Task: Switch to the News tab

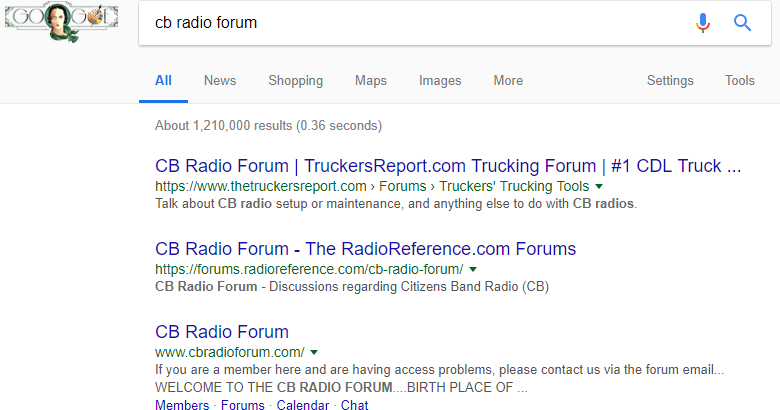Action: pos(220,81)
